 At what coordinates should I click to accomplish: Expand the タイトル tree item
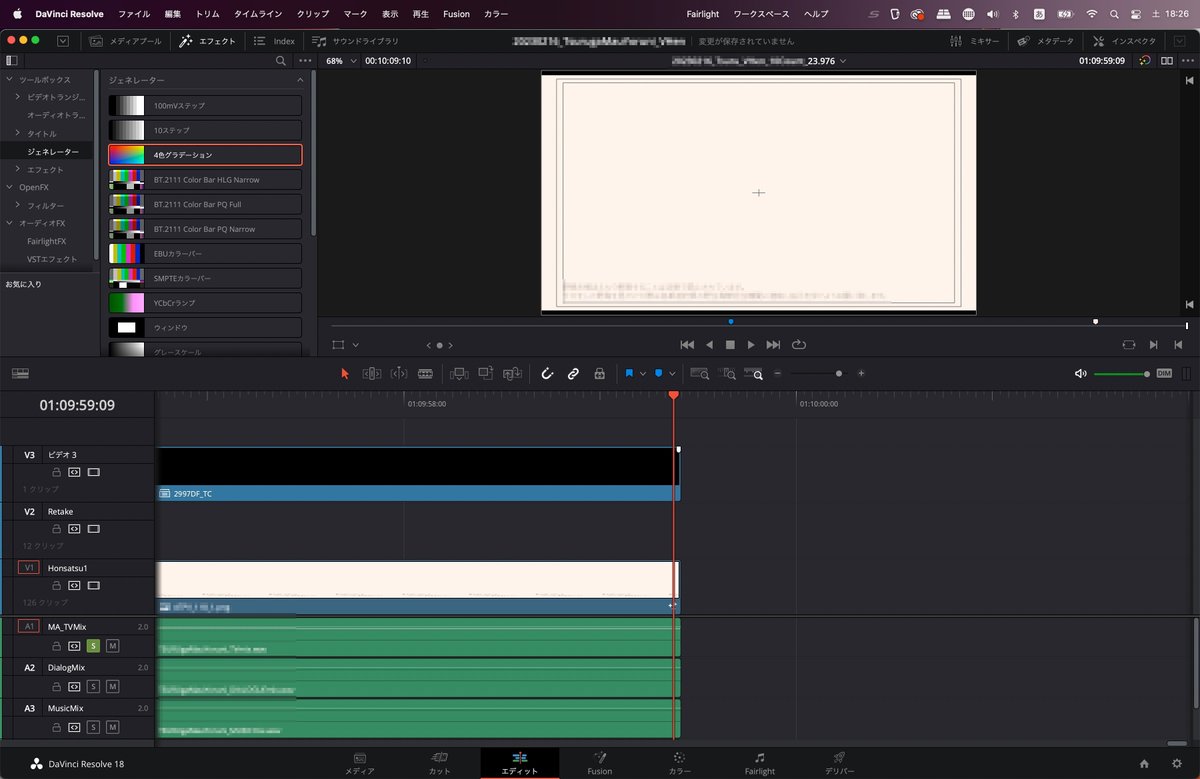point(18,133)
